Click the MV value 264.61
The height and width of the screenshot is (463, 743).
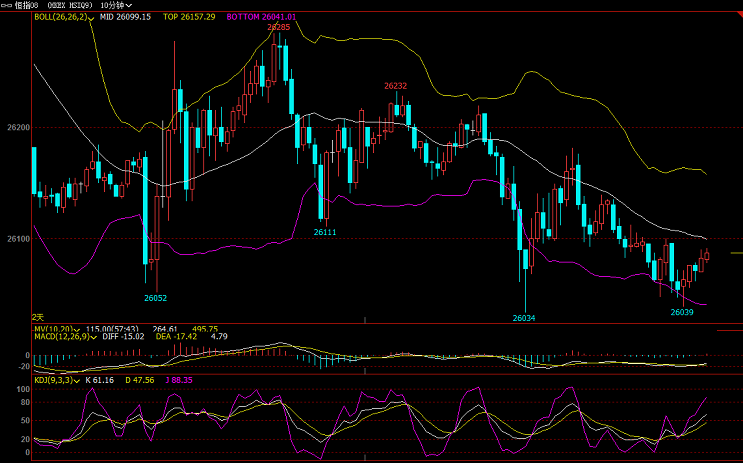pyautogui.click(x=165, y=329)
